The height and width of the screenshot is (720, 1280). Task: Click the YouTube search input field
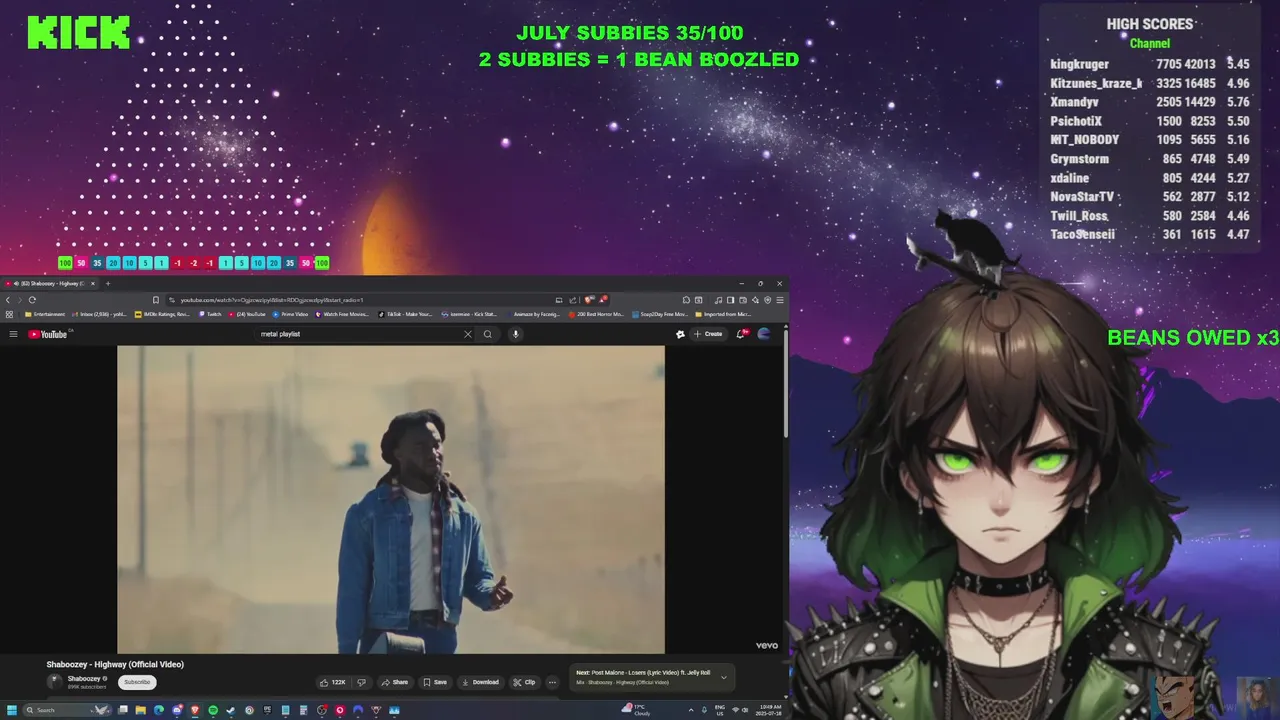pos(360,334)
